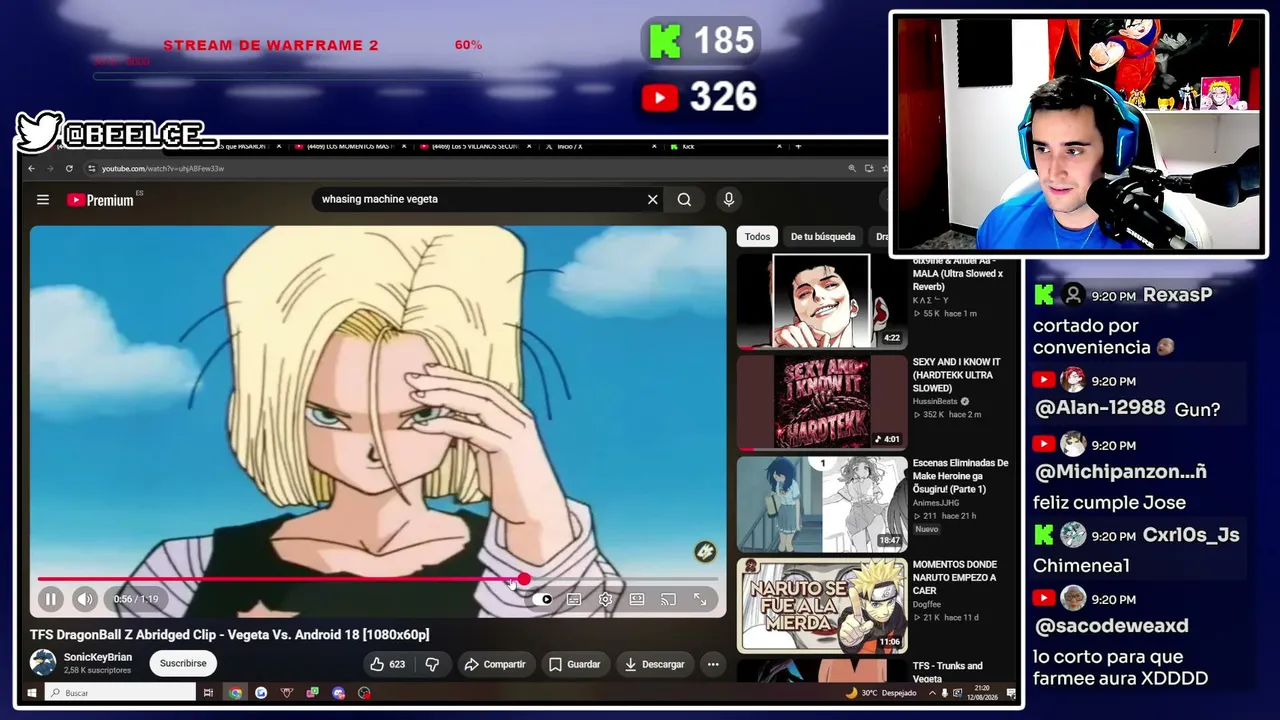
Task: Open more actions three-dot menu
Action: 713,664
